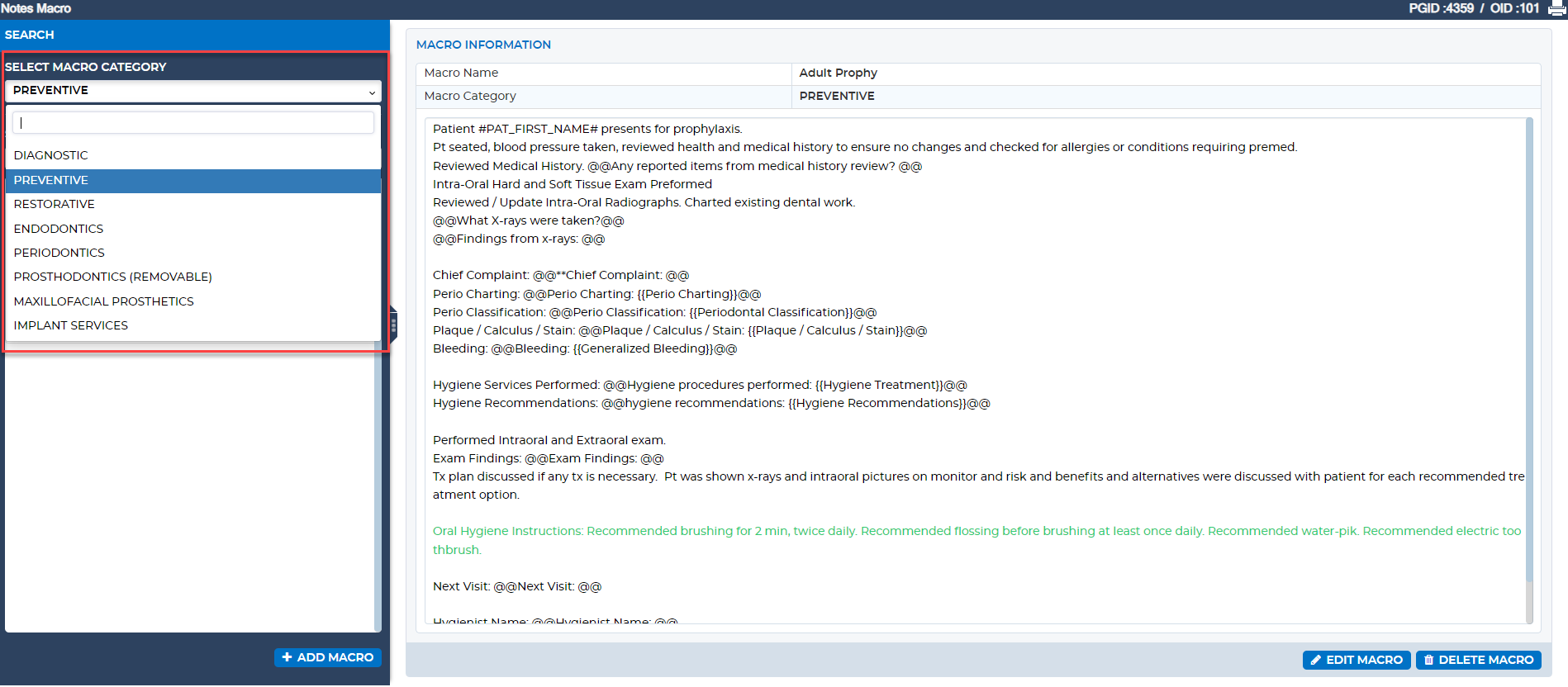Click the SEARCH panel header
The image size is (1568, 687).
(195, 35)
